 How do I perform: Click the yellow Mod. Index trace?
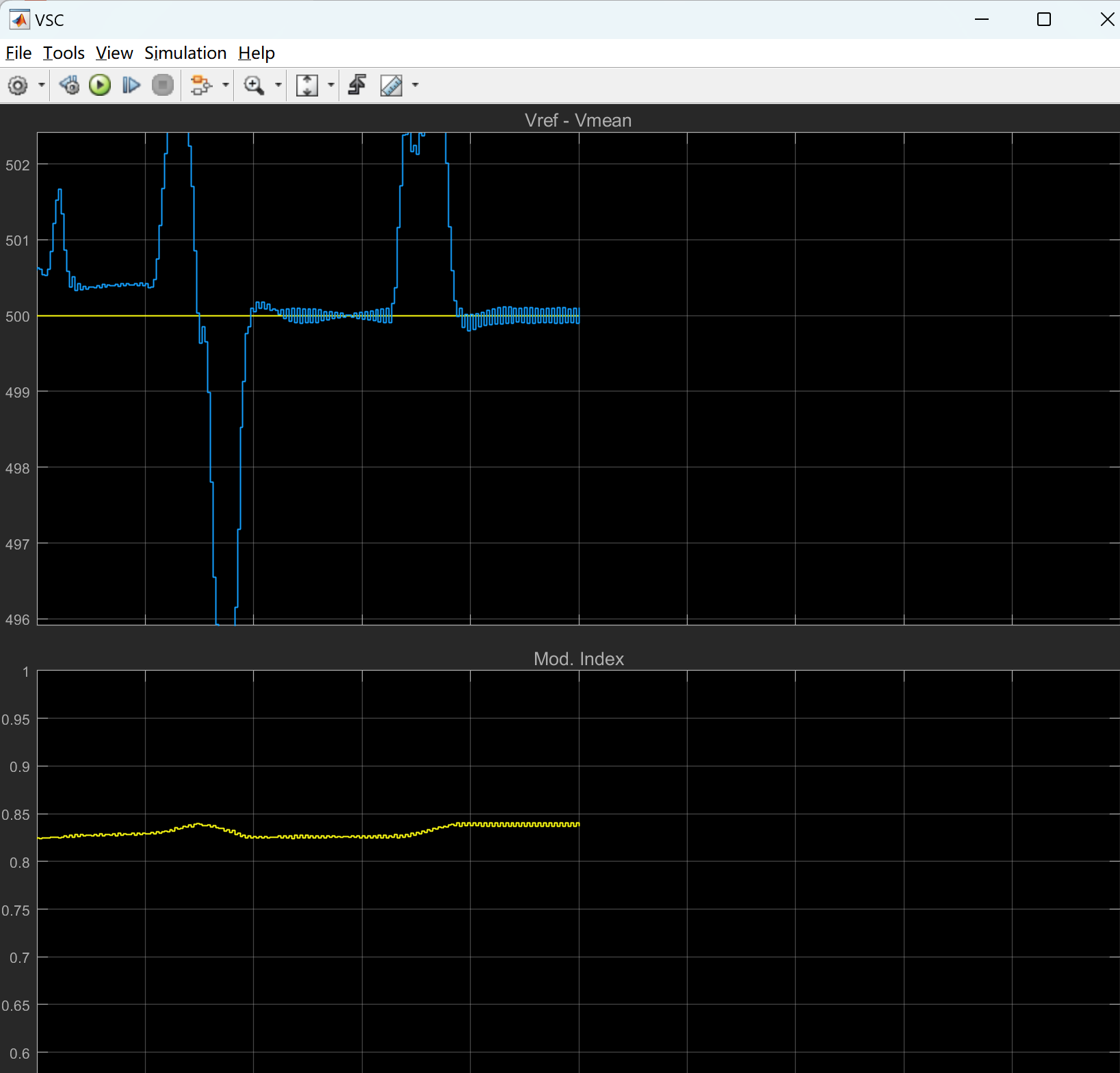308,836
